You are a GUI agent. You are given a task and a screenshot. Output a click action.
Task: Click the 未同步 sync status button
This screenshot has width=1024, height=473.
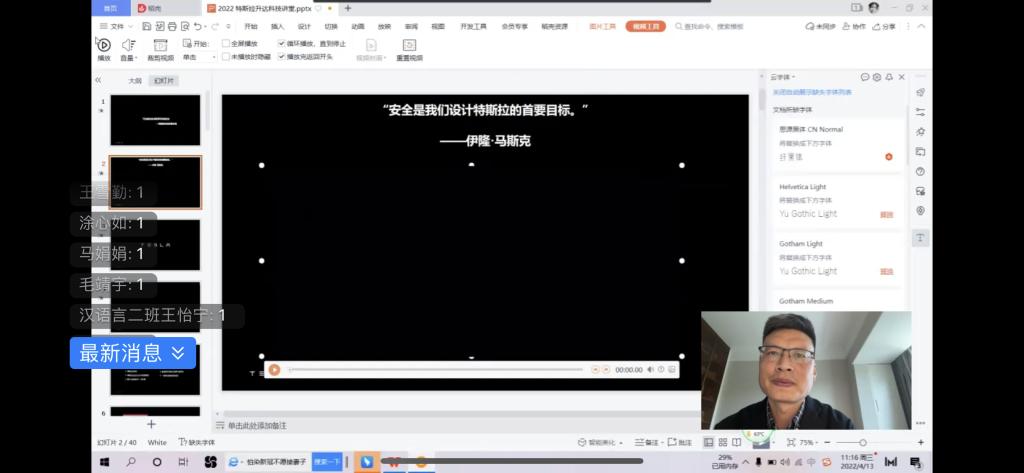pos(821,26)
